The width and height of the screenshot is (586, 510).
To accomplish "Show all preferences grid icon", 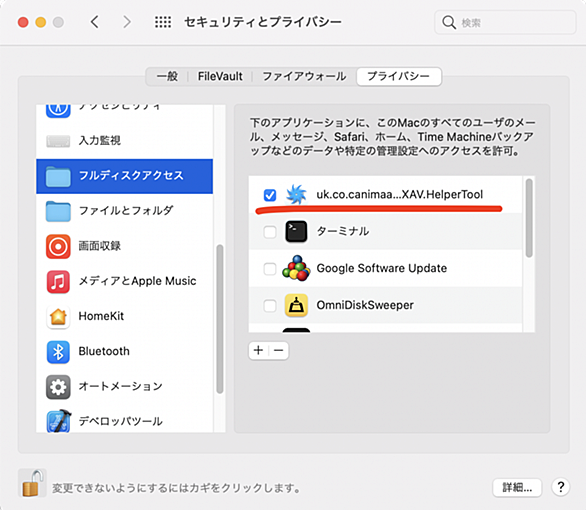I will click(x=163, y=22).
